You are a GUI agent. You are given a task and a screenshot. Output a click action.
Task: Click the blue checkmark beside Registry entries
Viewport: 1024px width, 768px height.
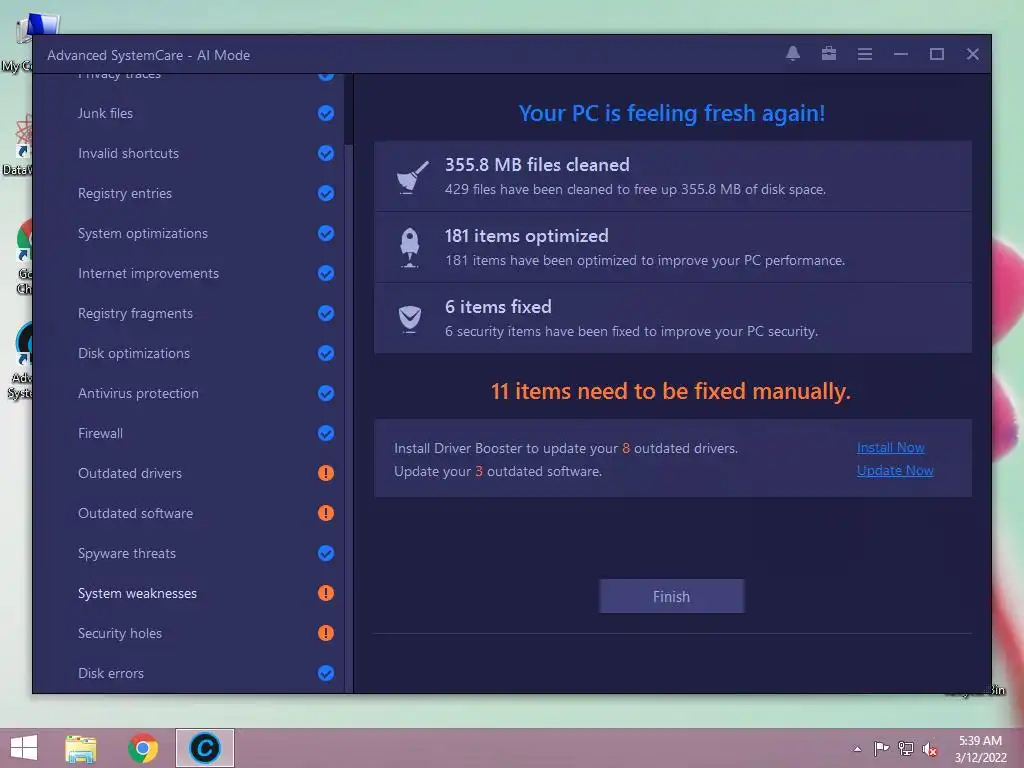click(326, 193)
